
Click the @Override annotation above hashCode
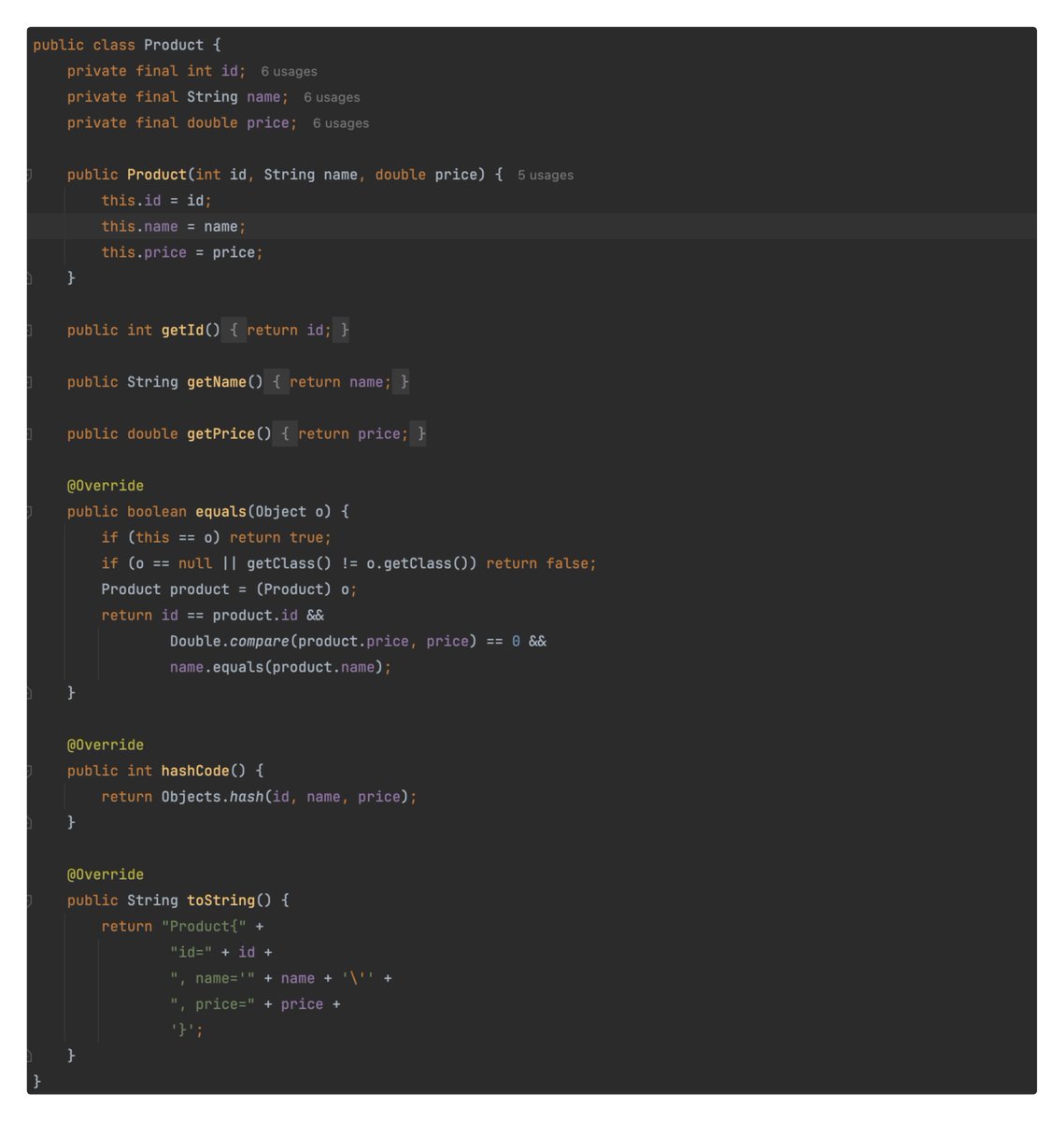[106, 745]
